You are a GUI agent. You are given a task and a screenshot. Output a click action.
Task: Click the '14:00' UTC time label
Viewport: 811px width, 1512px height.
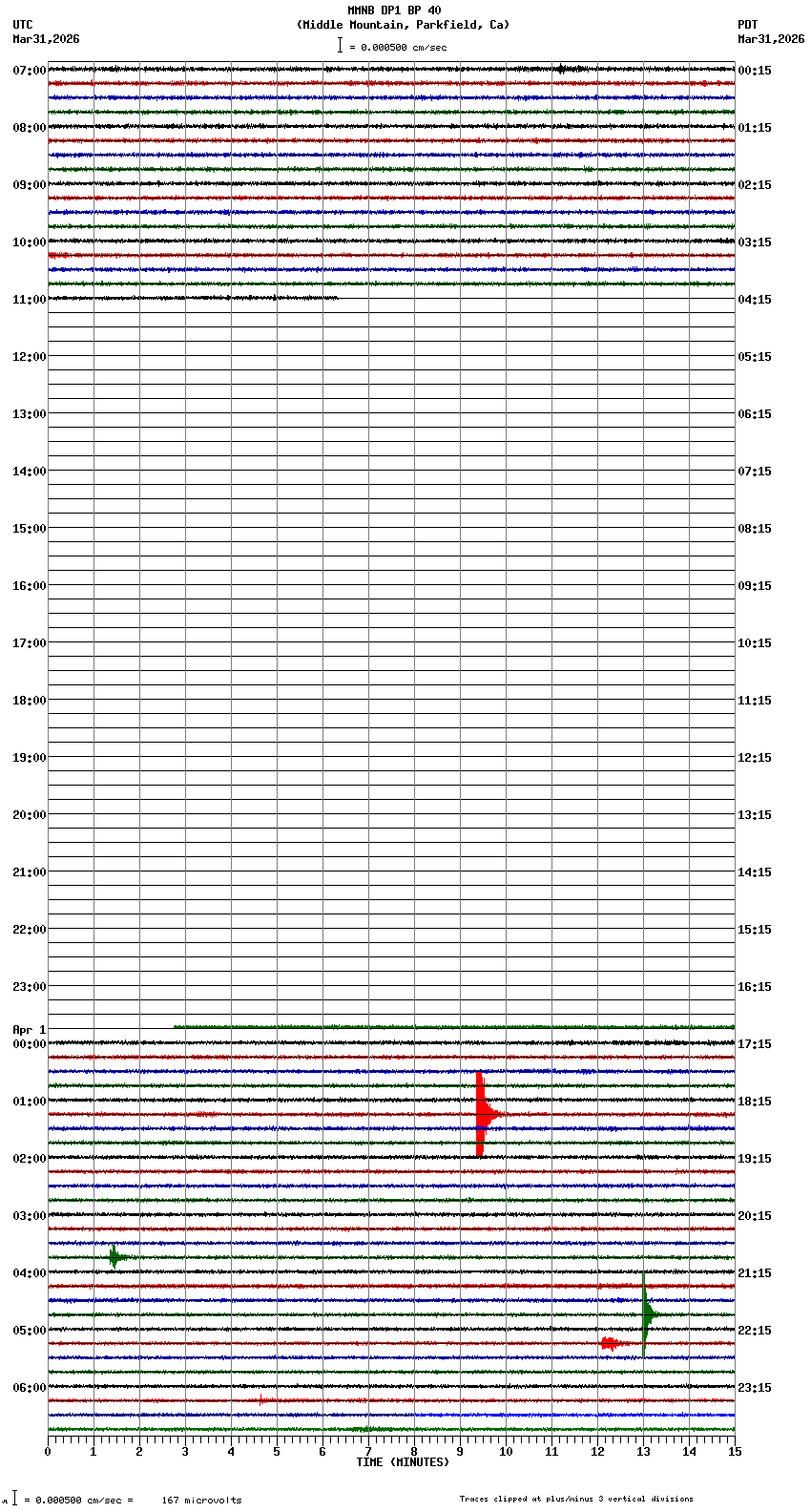30,472
